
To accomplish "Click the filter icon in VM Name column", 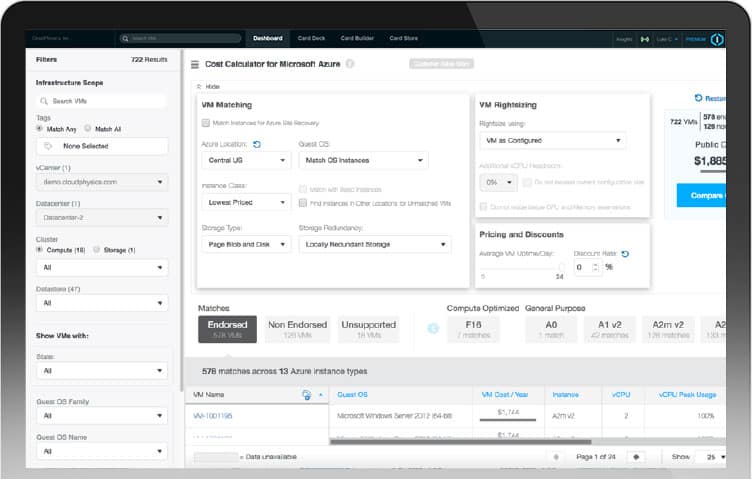I will [x=306, y=395].
